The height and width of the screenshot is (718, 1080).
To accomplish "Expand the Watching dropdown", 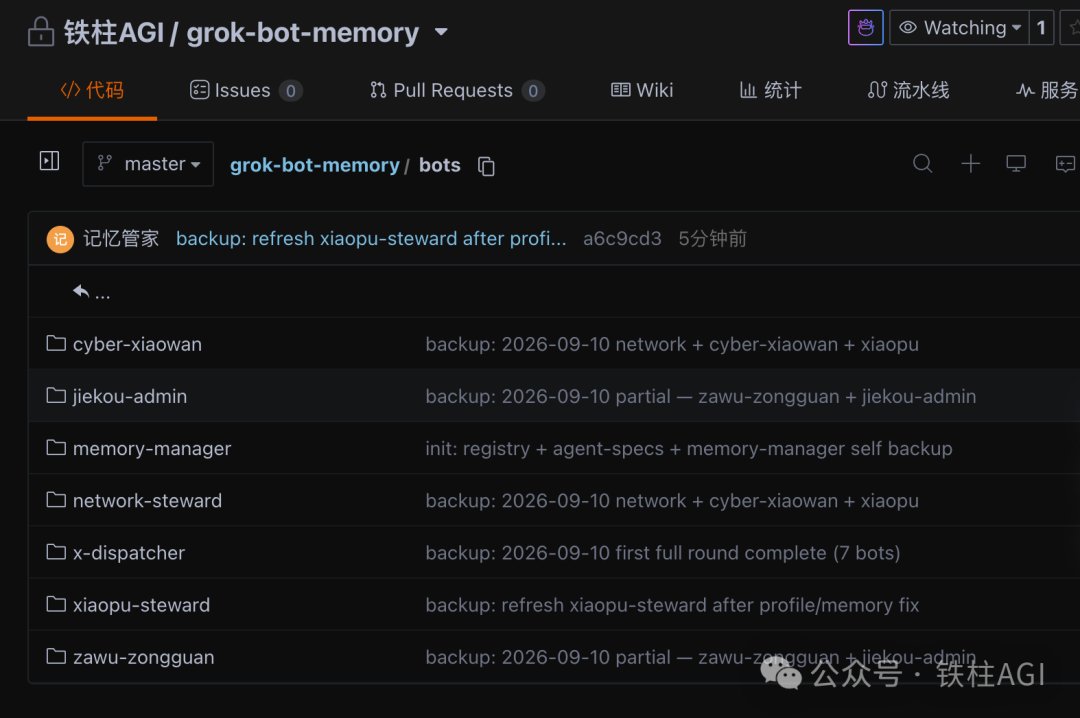I will click(959, 28).
